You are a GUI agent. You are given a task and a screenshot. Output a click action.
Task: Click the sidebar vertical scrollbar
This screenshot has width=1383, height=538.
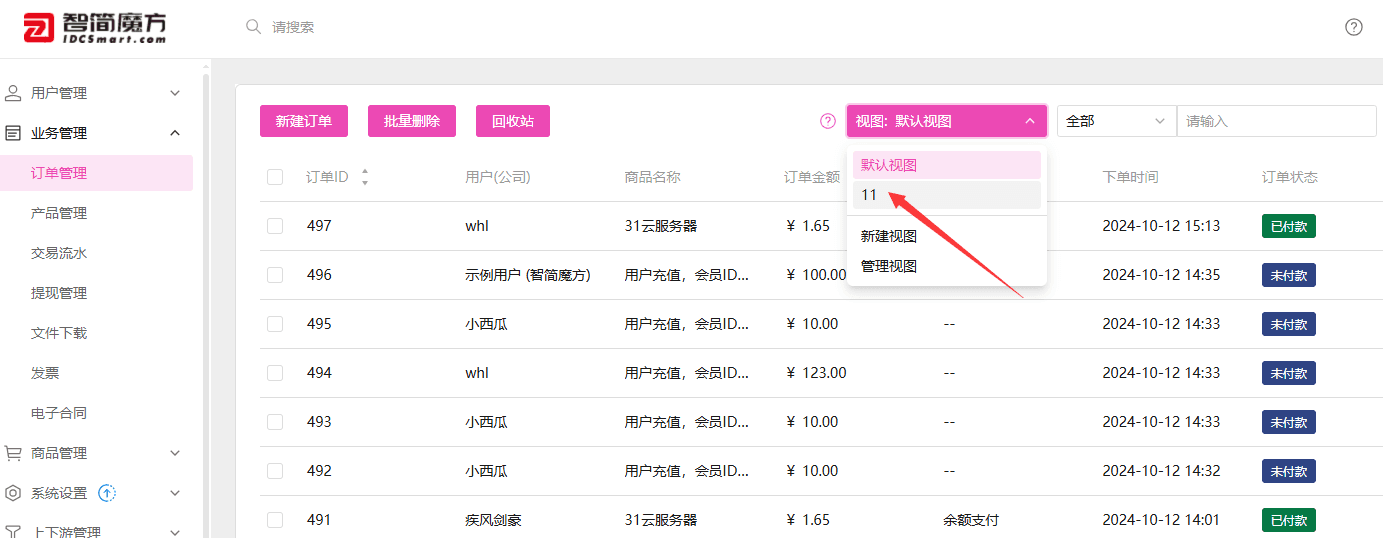206,300
